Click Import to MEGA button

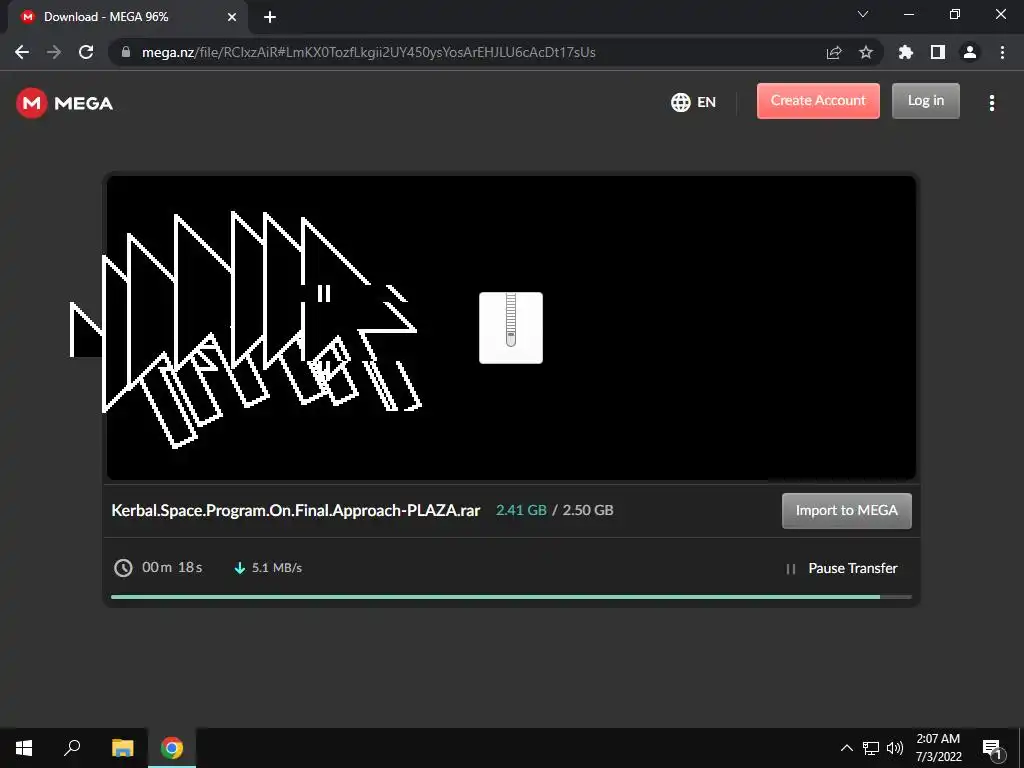(x=846, y=510)
